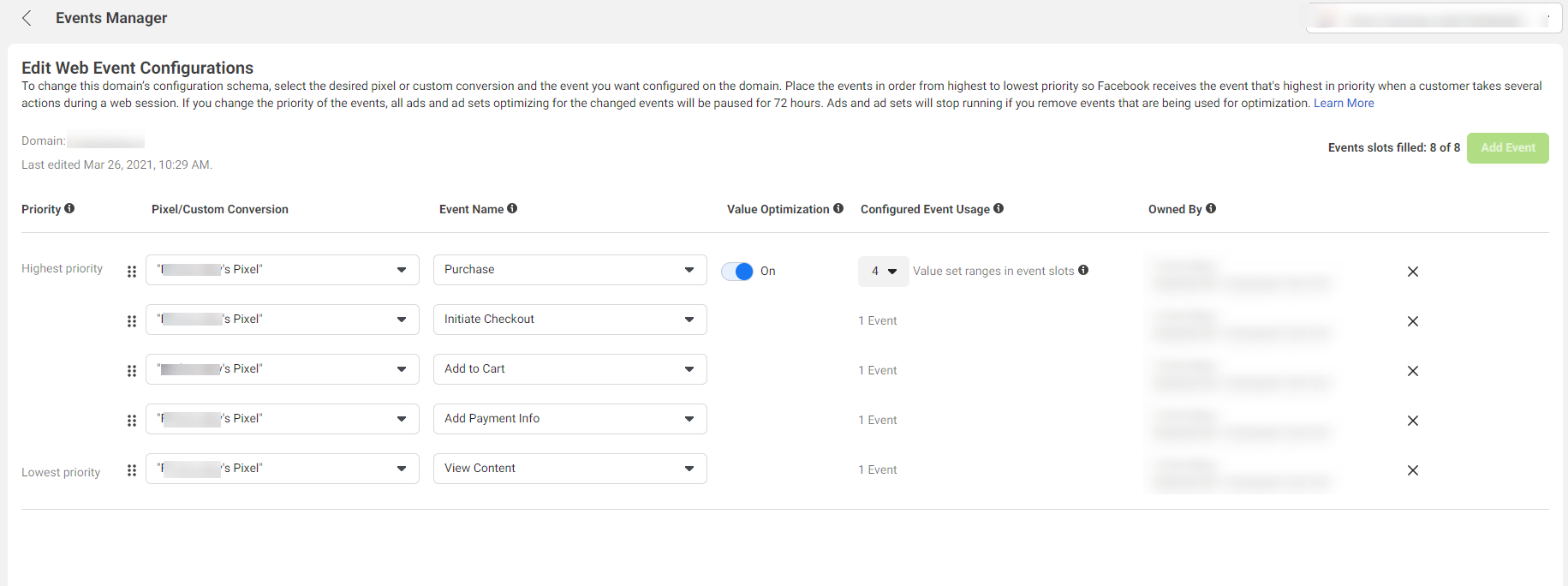This screenshot has height=586, width=1568.
Task: Remove the Add Payment Info event row
Action: tap(1413, 421)
